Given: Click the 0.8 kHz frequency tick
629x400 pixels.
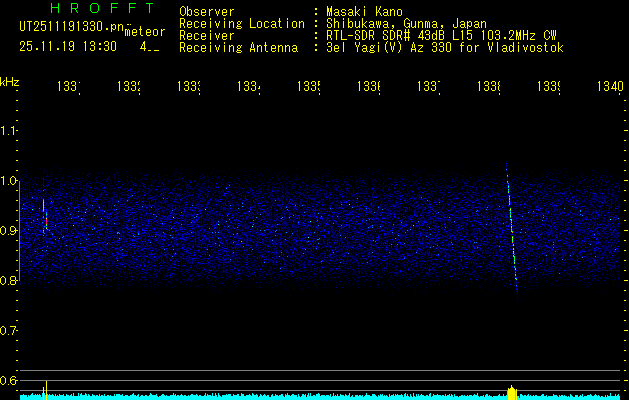Looking at the screenshot, I should [9, 281].
